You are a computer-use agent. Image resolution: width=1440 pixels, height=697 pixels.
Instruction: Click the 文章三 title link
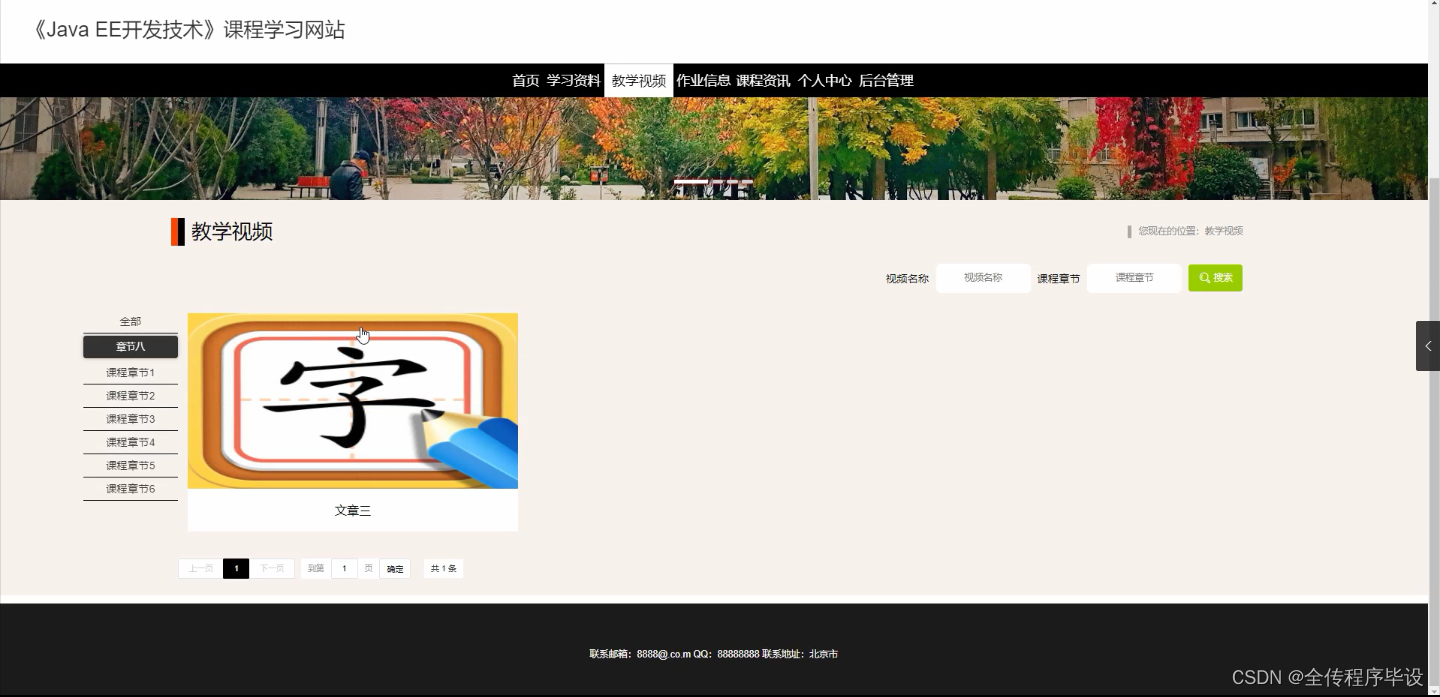point(352,510)
